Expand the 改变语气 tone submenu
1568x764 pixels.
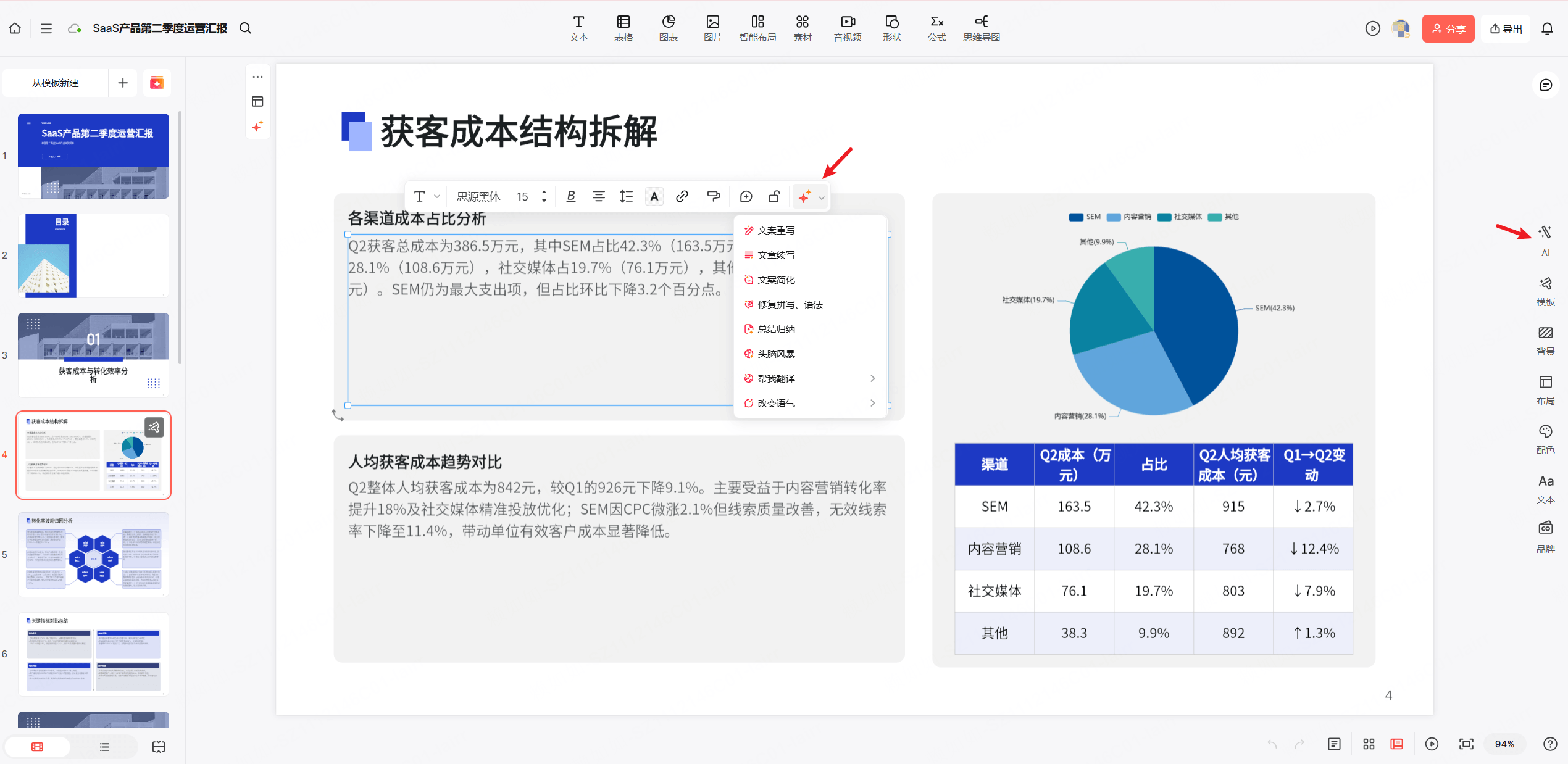point(778,402)
